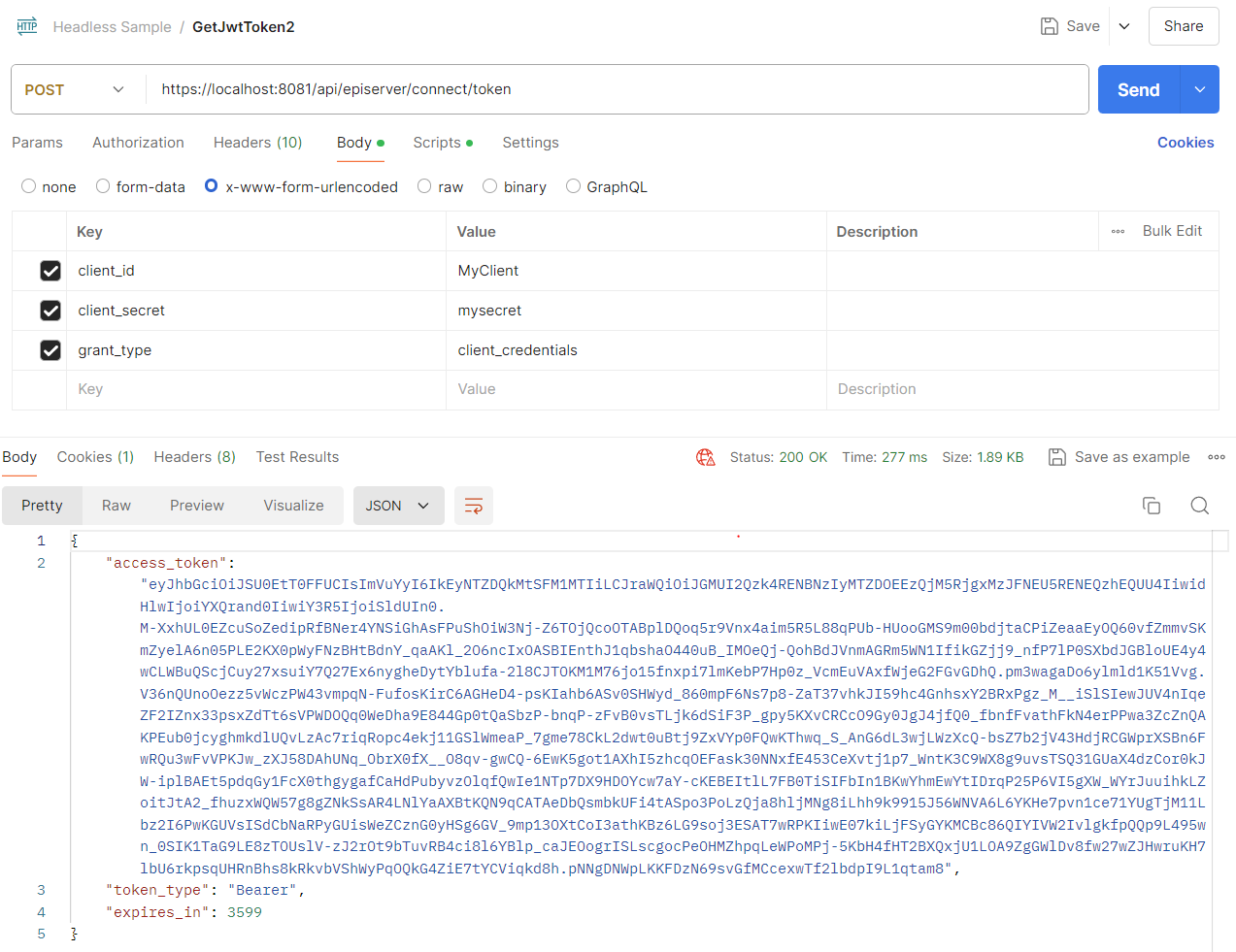Open the response Test Results tab
This screenshot has width=1236, height=952.
297,457
